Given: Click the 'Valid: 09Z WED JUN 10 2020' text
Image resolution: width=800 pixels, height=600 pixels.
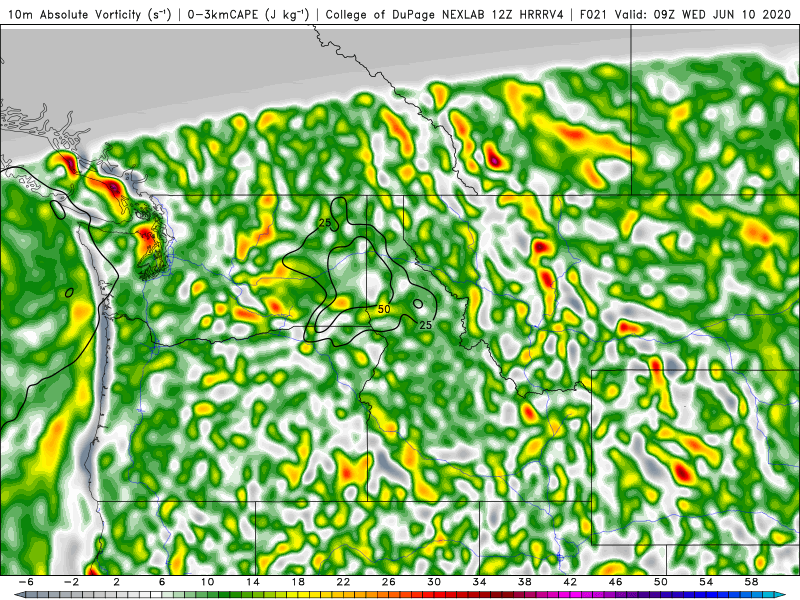Looking at the screenshot, I should point(703,14).
